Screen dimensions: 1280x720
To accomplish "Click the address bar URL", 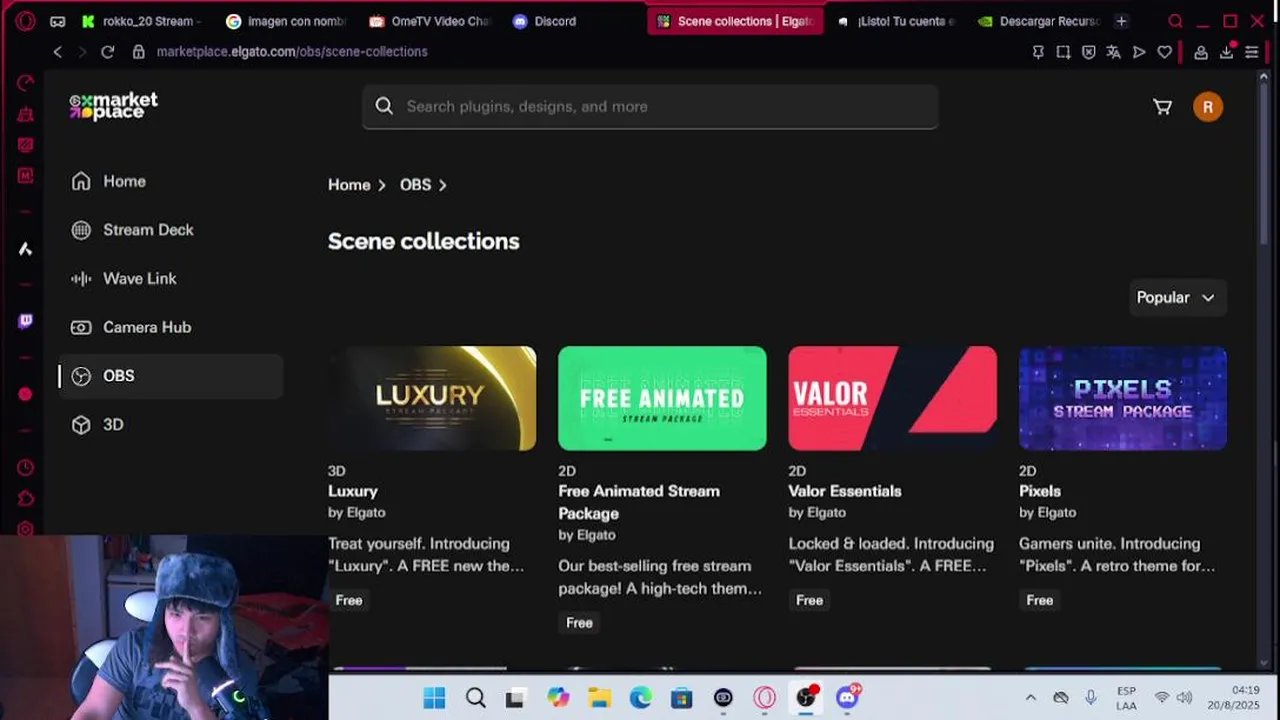I will point(292,52).
